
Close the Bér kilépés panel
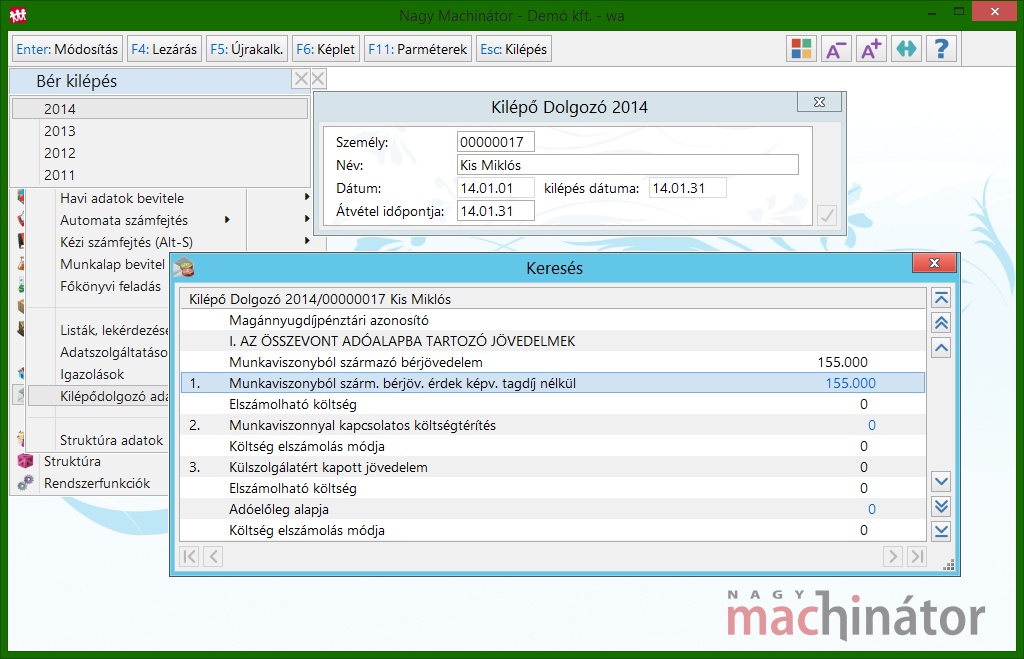(x=301, y=79)
